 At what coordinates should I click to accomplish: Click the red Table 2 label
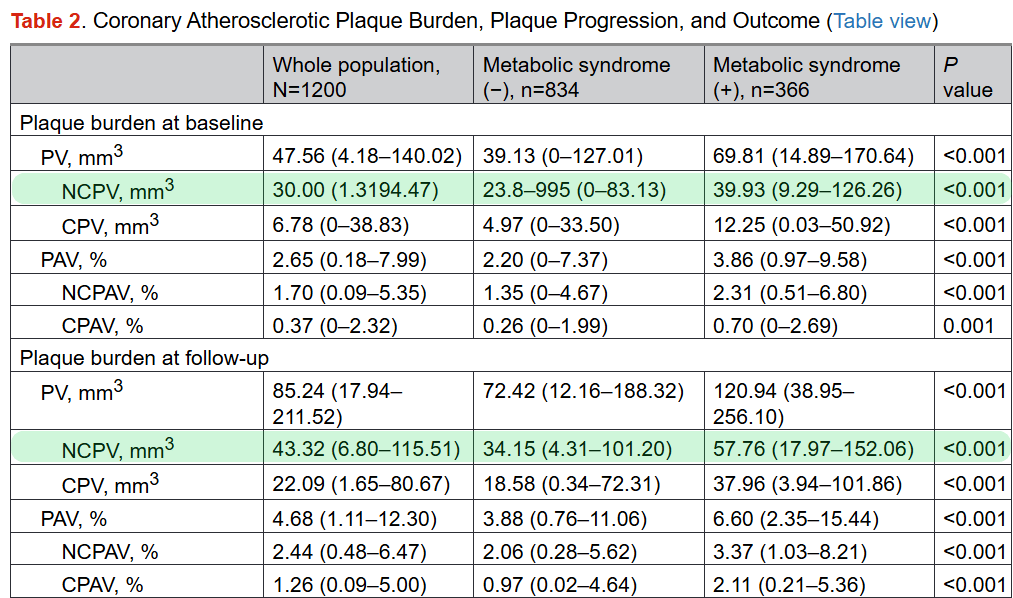44,20
